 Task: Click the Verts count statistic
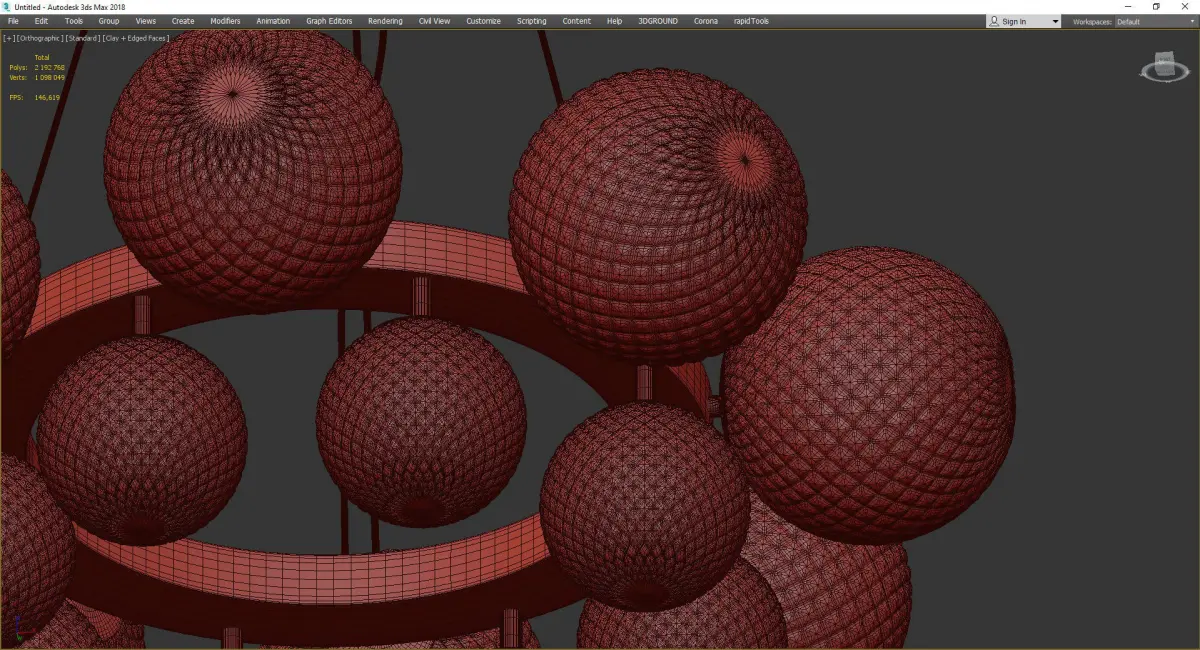point(37,77)
